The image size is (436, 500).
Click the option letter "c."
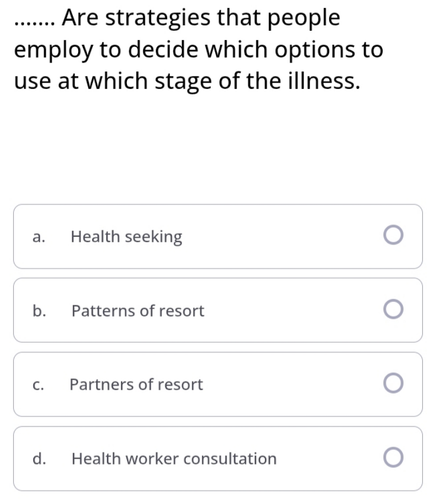click(x=38, y=385)
